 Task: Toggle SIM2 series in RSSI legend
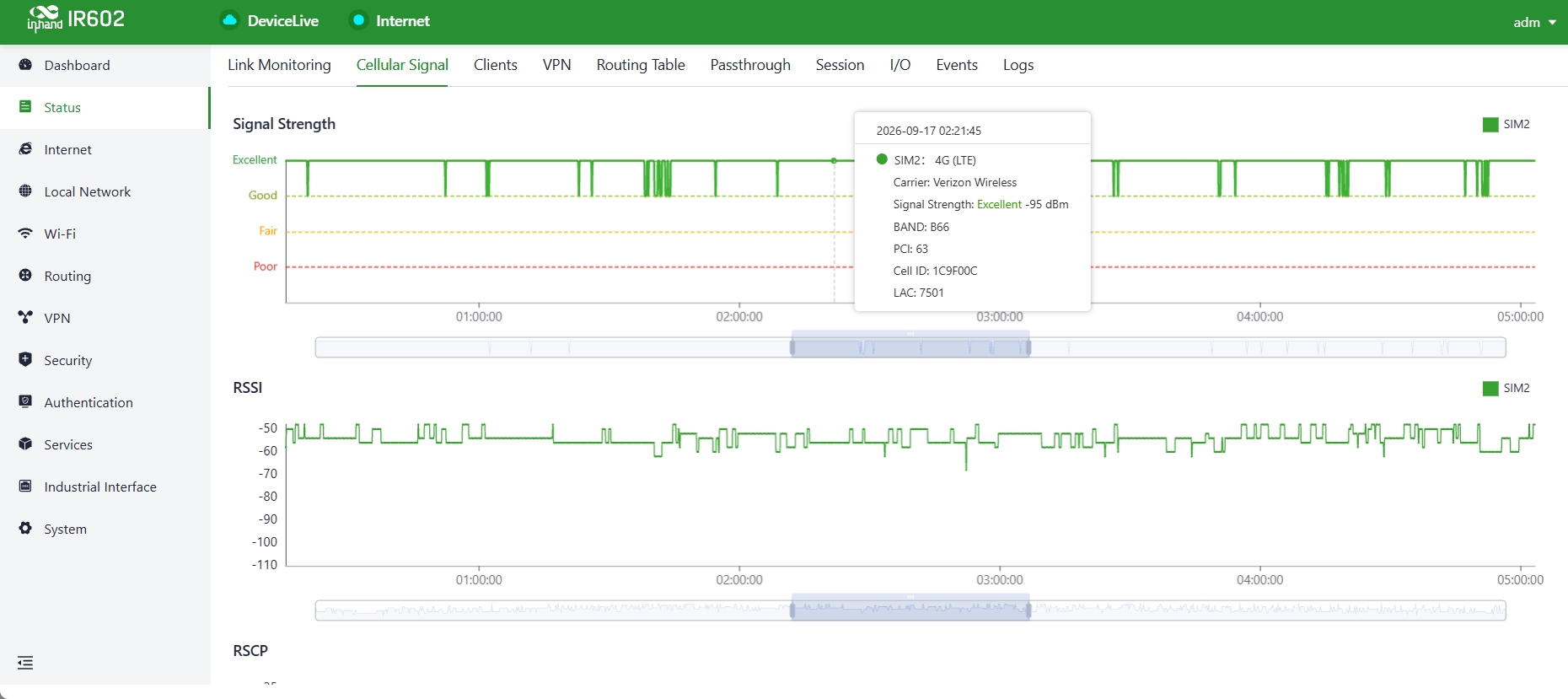click(1506, 389)
